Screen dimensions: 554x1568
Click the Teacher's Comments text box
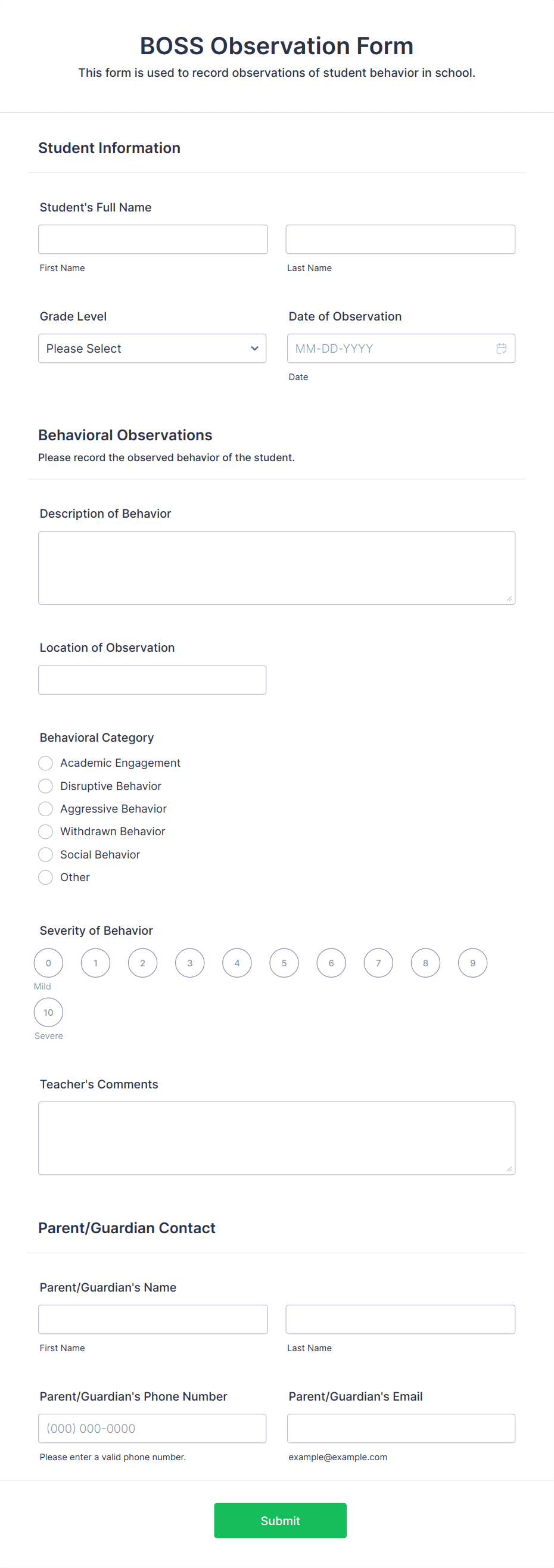click(277, 1137)
